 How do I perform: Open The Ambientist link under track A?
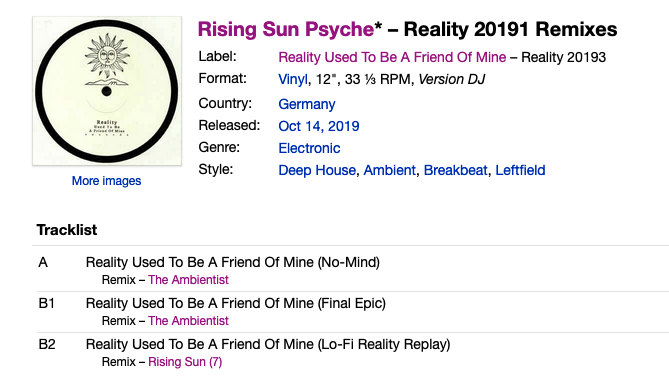click(188, 280)
